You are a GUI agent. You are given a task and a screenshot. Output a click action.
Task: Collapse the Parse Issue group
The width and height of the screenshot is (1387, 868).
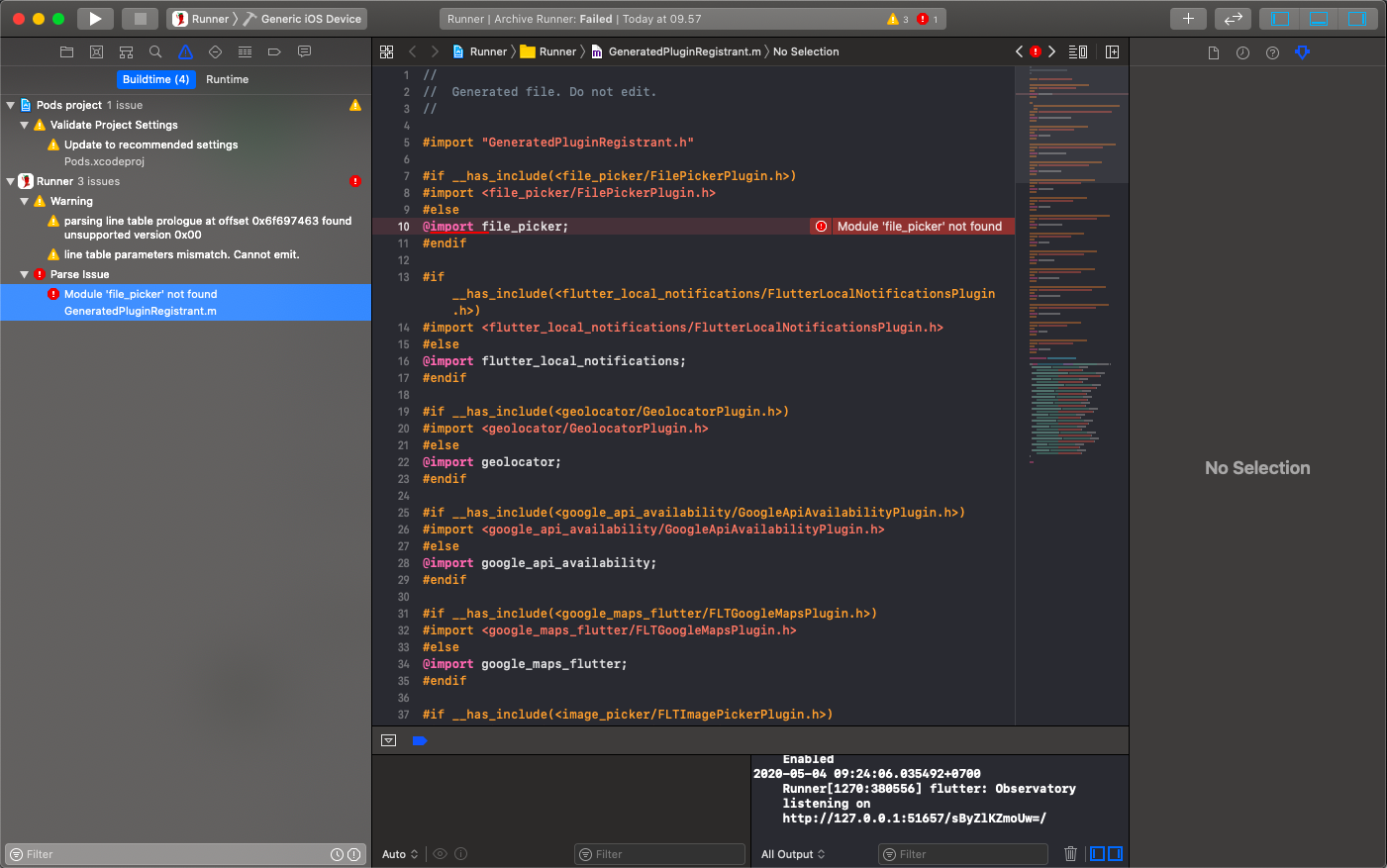tap(24, 274)
